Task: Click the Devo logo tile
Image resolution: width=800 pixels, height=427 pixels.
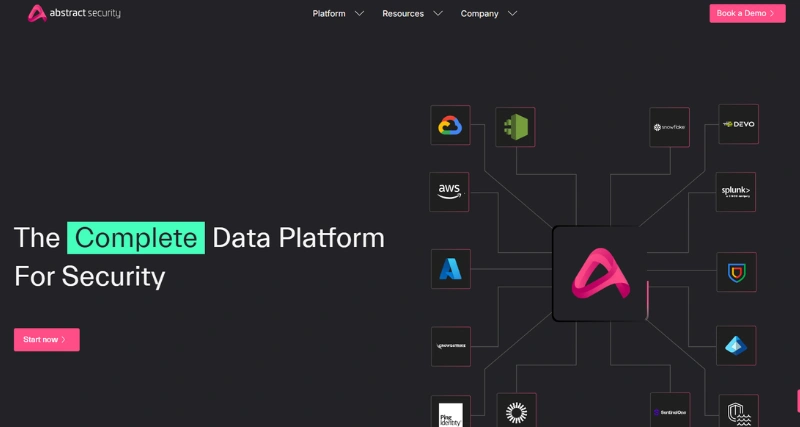Action: (x=738, y=124)
